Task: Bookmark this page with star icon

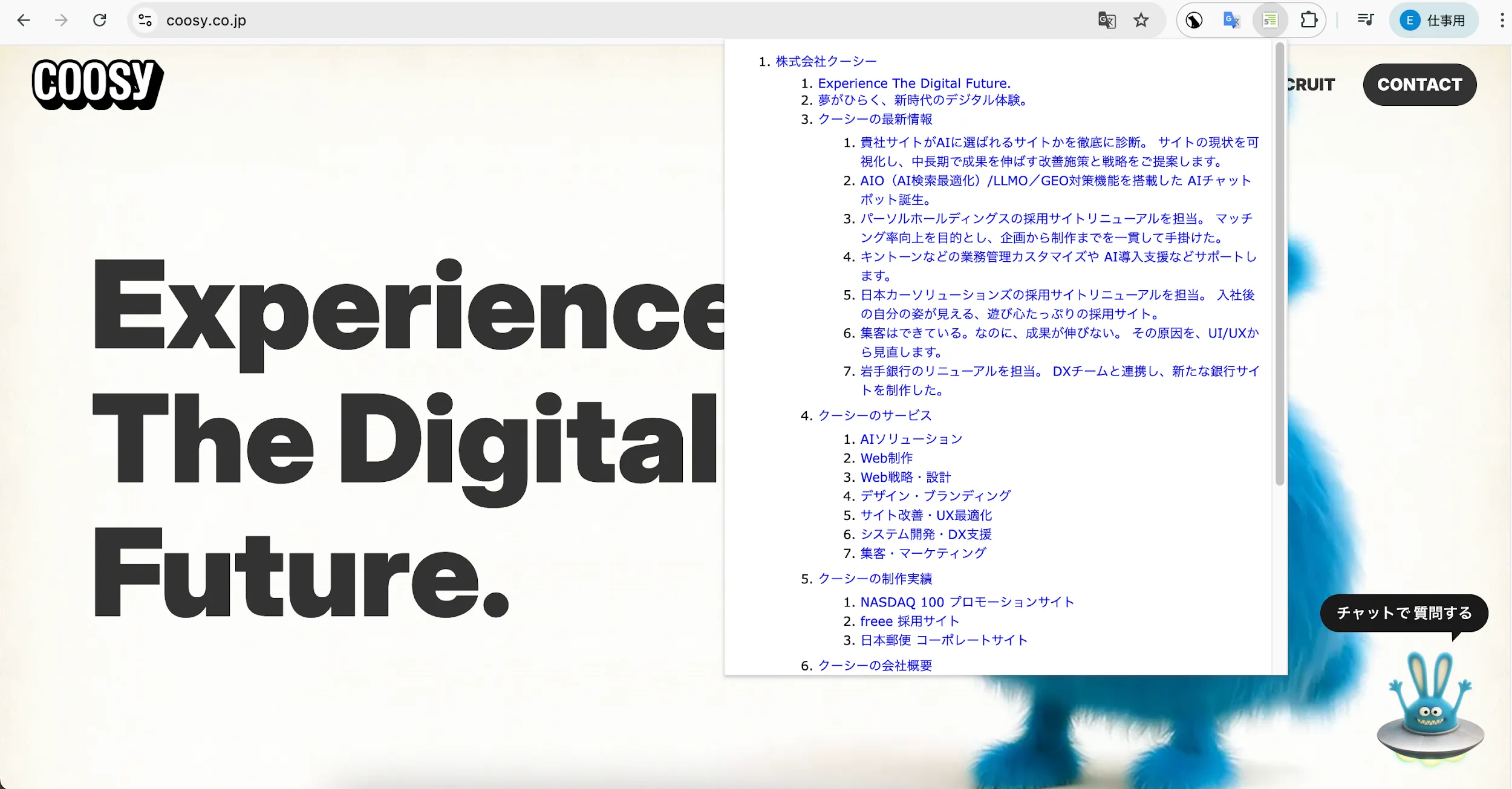Action: (1141, 20)
